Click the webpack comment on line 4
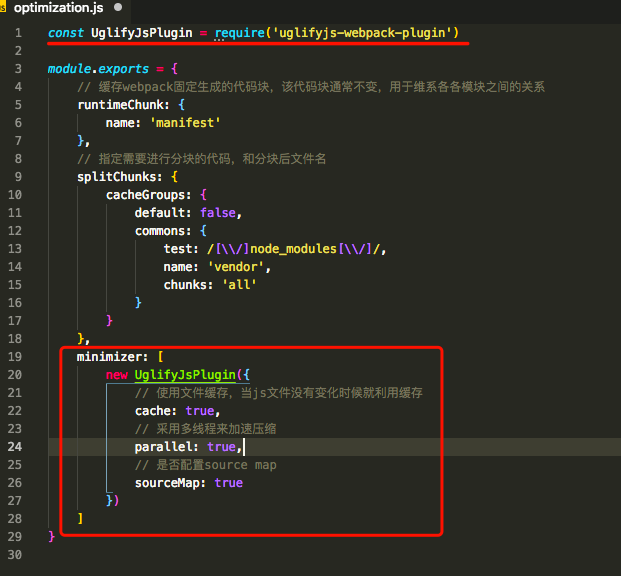The width and height of the screenshot is (621, 576). [311, 87]
